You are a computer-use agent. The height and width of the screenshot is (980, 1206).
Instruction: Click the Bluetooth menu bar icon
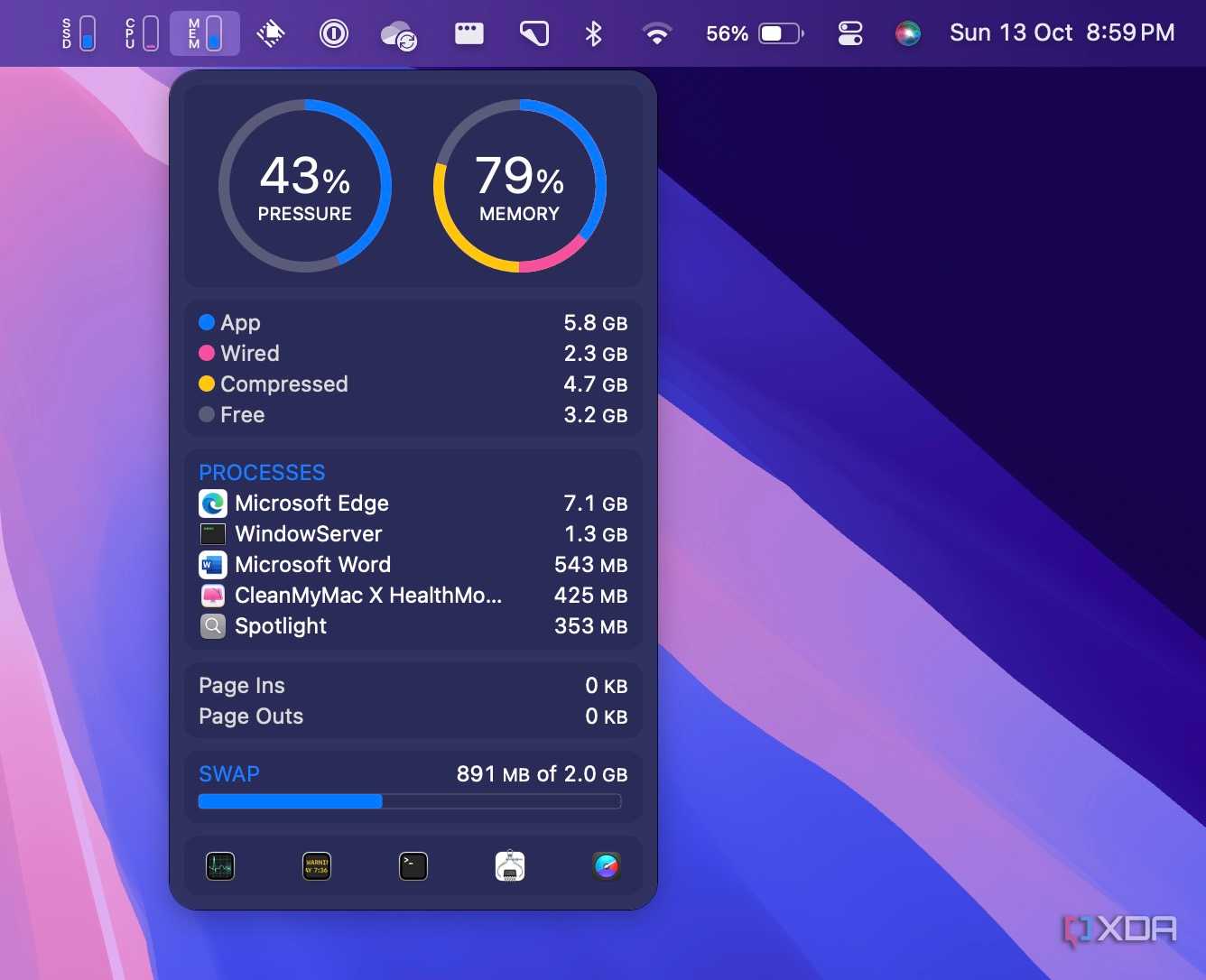(x=593, y=34)
